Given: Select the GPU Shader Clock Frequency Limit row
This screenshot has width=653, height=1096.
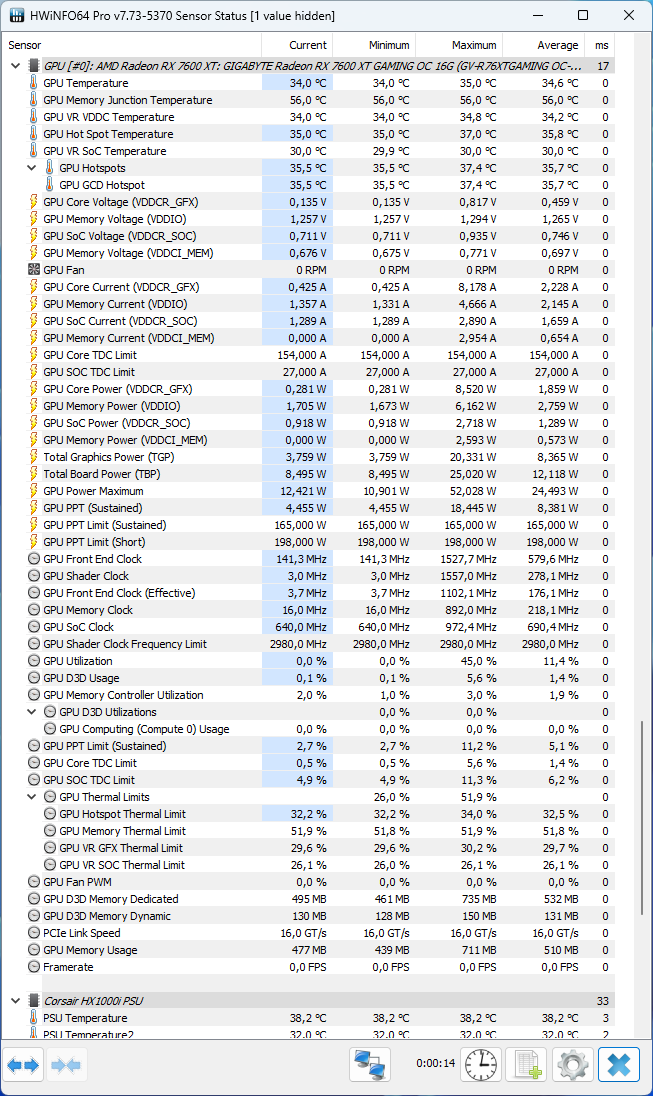Looking at the screenshot, I should 308,644.
